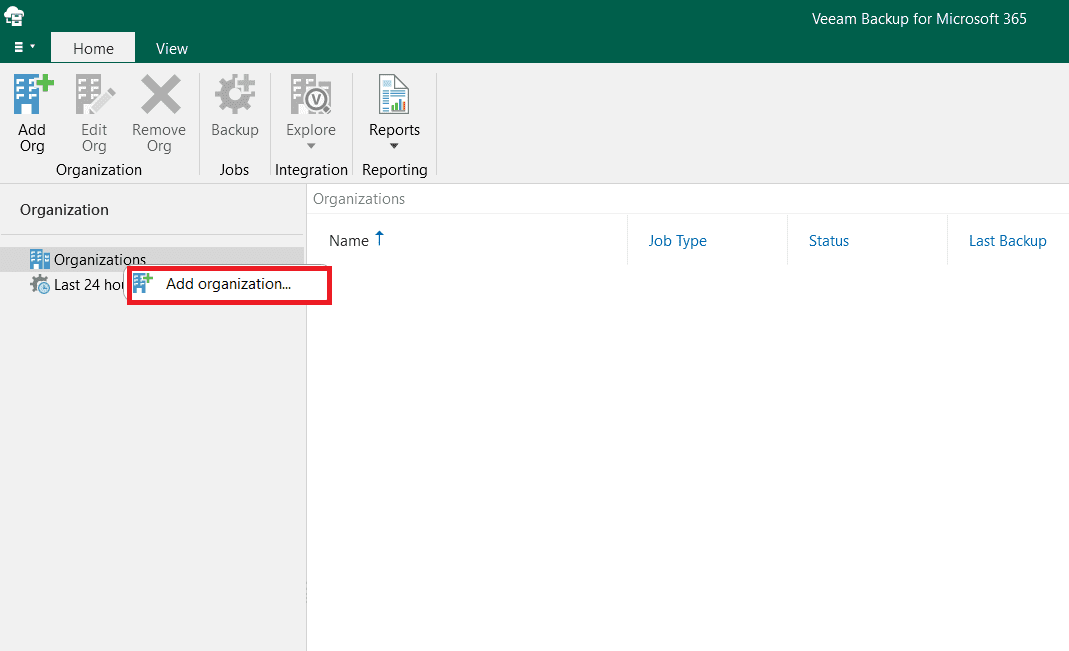The height and width of the screenshot is (651, 1069).
Task: Click the Backup jobs ribbon icon
Action: pyautogui.click(x=235, y=94)
